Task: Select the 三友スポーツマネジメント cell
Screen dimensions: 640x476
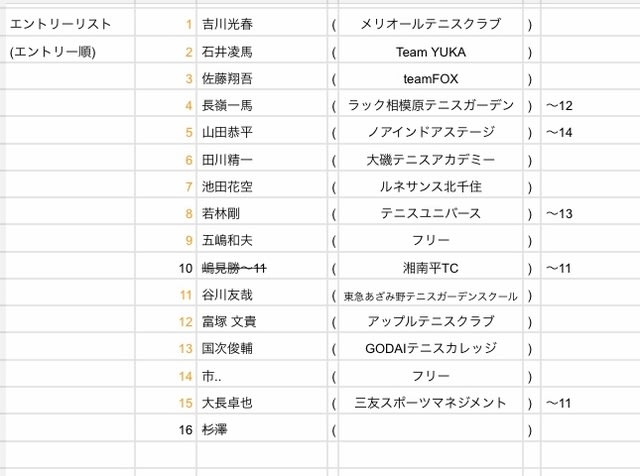Action: [x=431, y=403]
